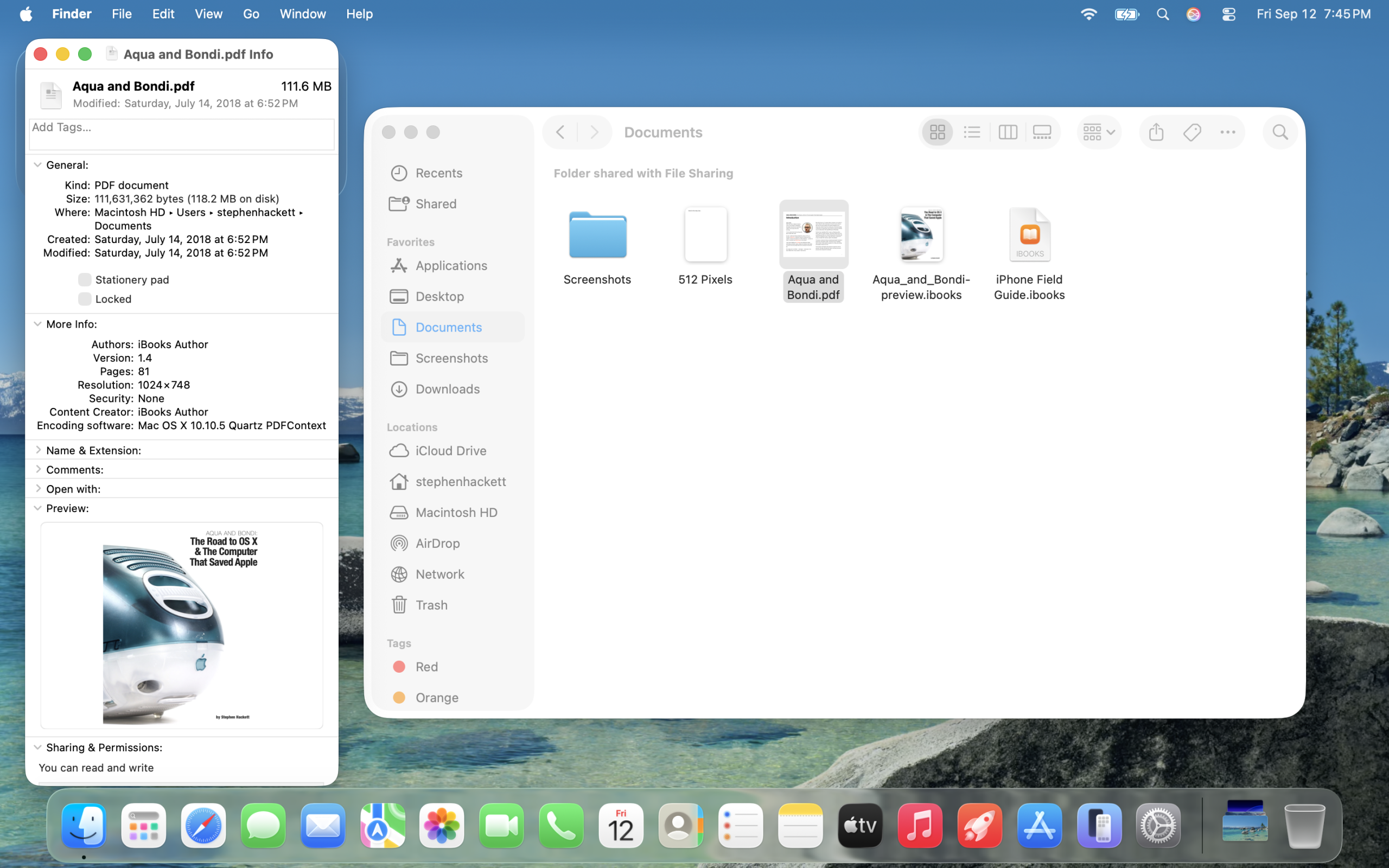Screen dimensions: 1389x868
Task: Open the Go menu
Action: (x=251, y=14)
